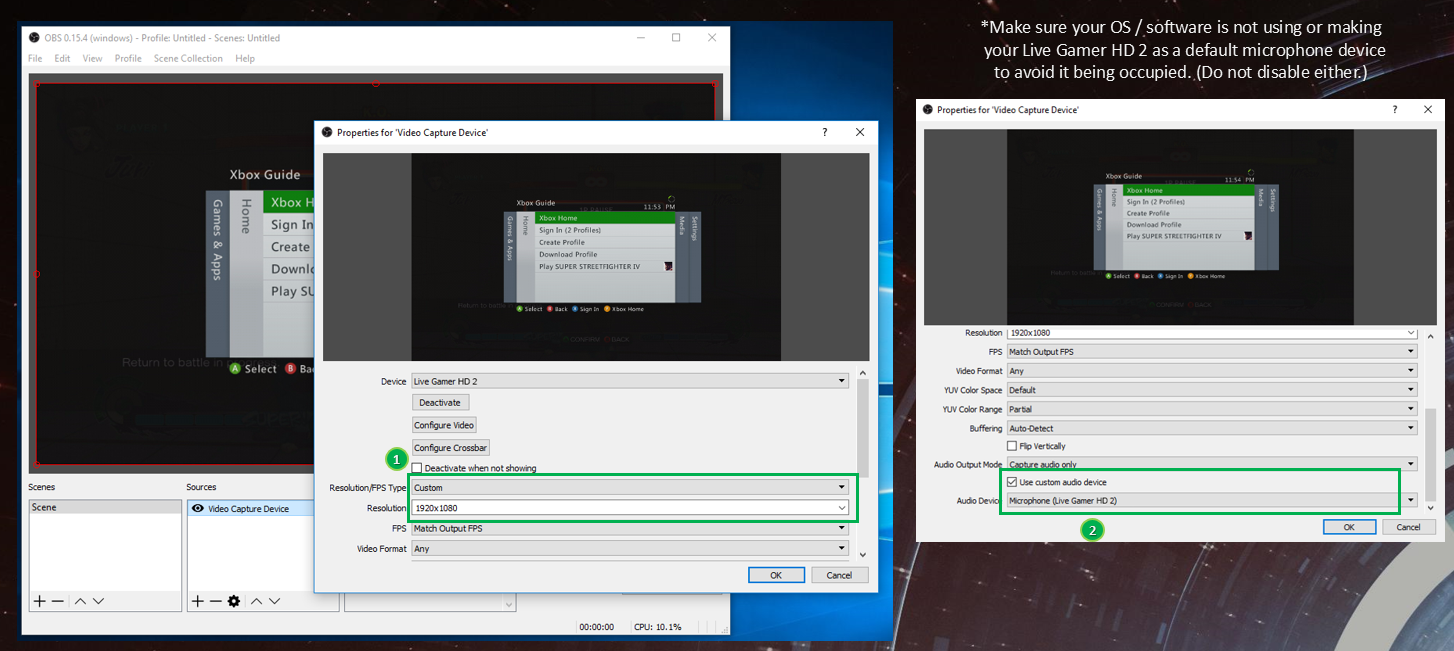The image size is (1454, 651).
Task: Click the video preview in the center Properties dialog
Action: 596,257
